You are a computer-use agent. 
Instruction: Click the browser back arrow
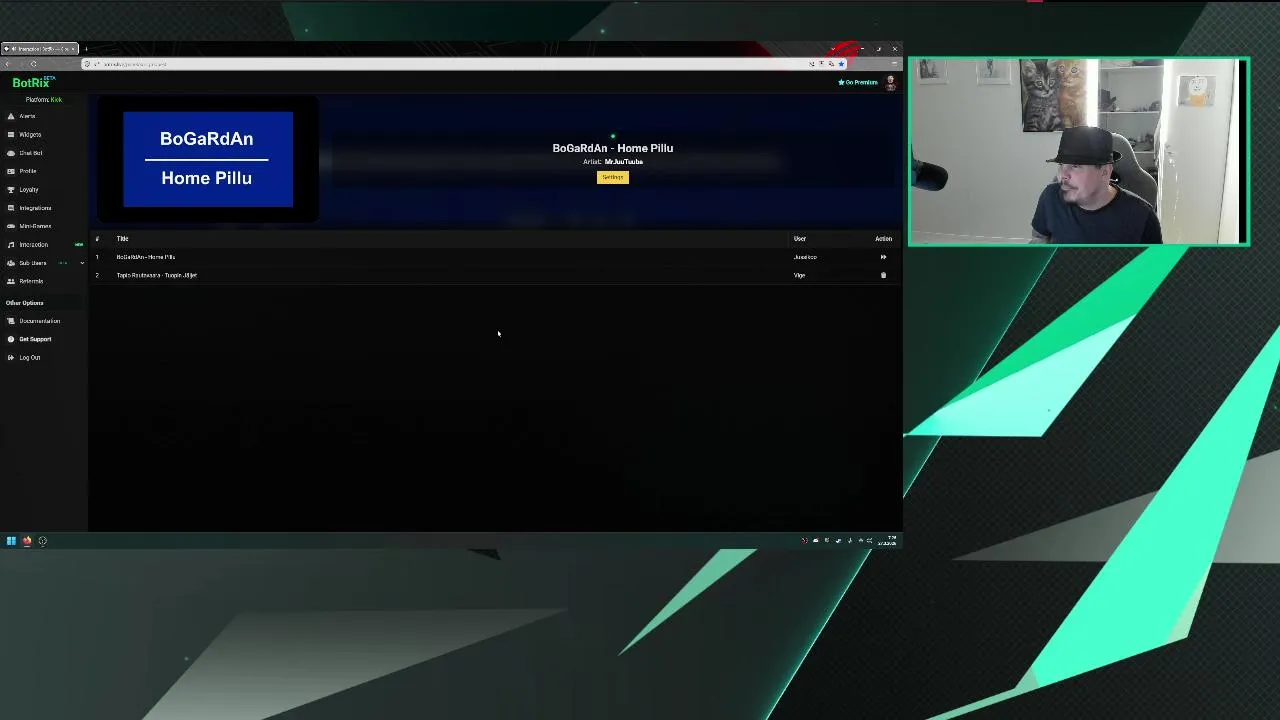[x=8, y=64]
